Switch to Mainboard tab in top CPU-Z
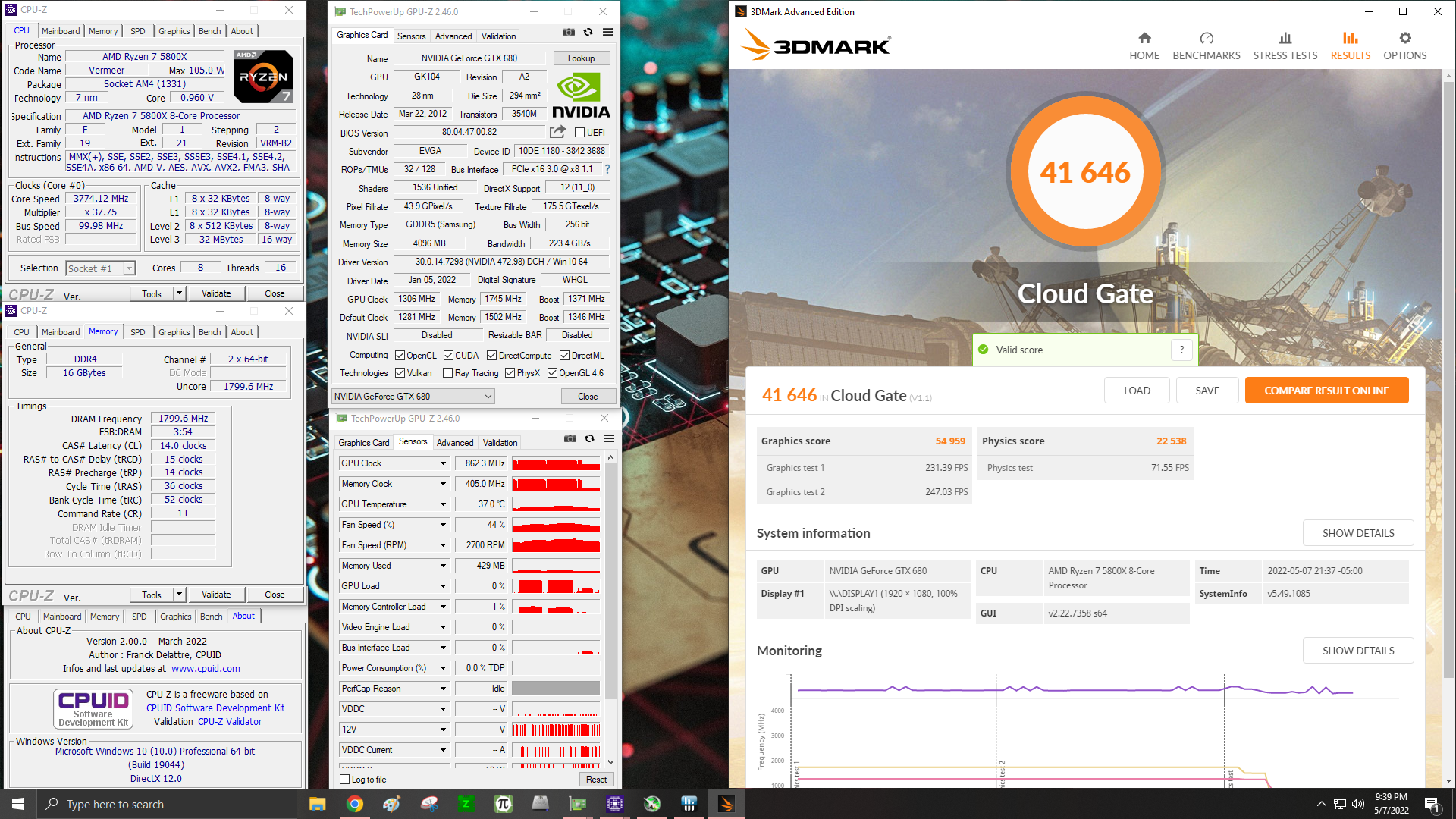This screenshot has width=1456, height=819. click(x=61, y=31)
